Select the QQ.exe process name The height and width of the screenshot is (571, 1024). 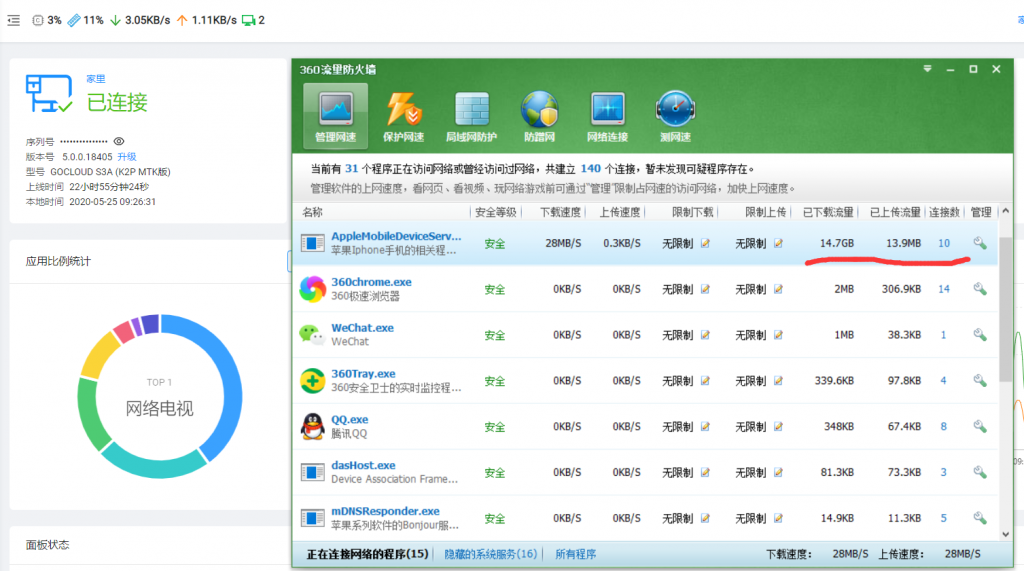point(349,419)
